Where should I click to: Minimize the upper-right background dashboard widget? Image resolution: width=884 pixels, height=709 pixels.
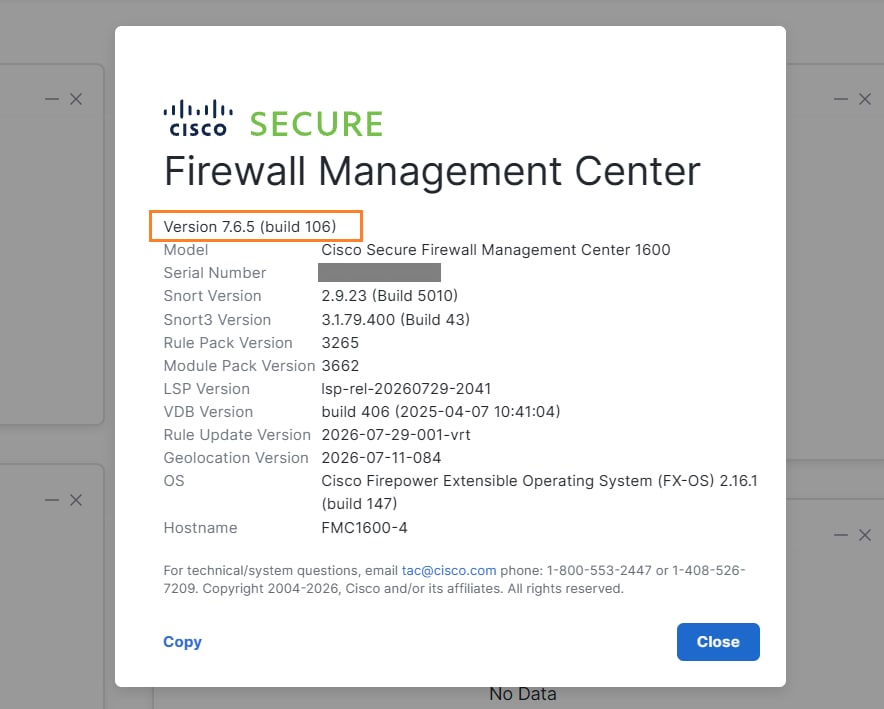841,99
